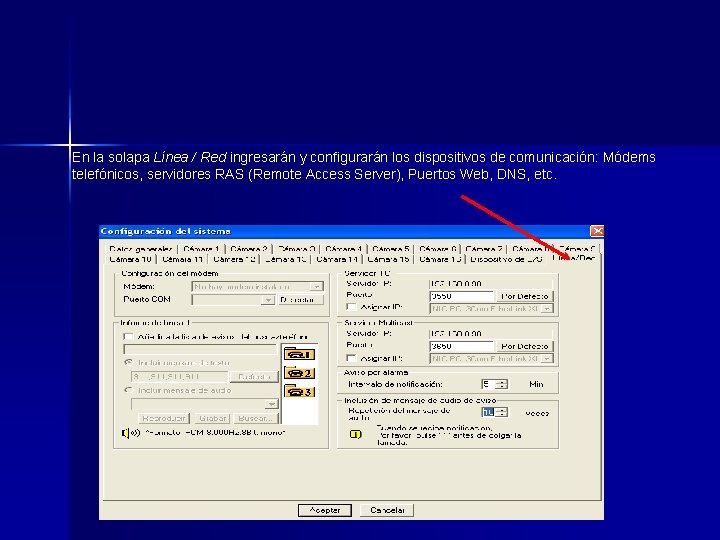Open the Servidor TC network adapter dropdown
The image size is (720, 540).
(546, 309)
